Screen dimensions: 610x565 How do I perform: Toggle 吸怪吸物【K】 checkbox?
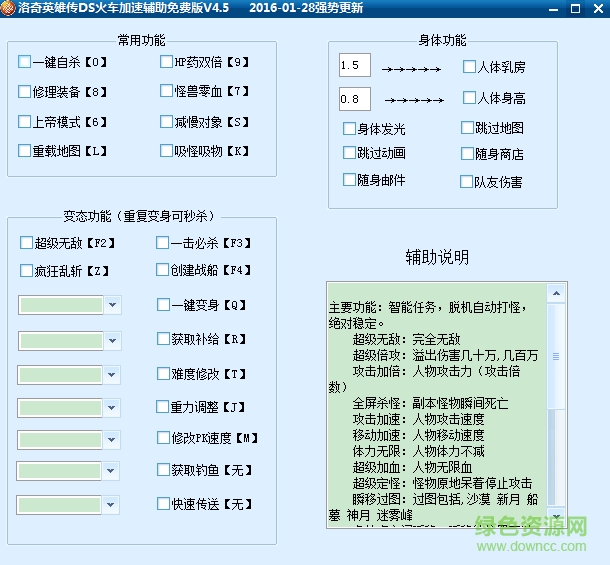[x=166, y=151]
